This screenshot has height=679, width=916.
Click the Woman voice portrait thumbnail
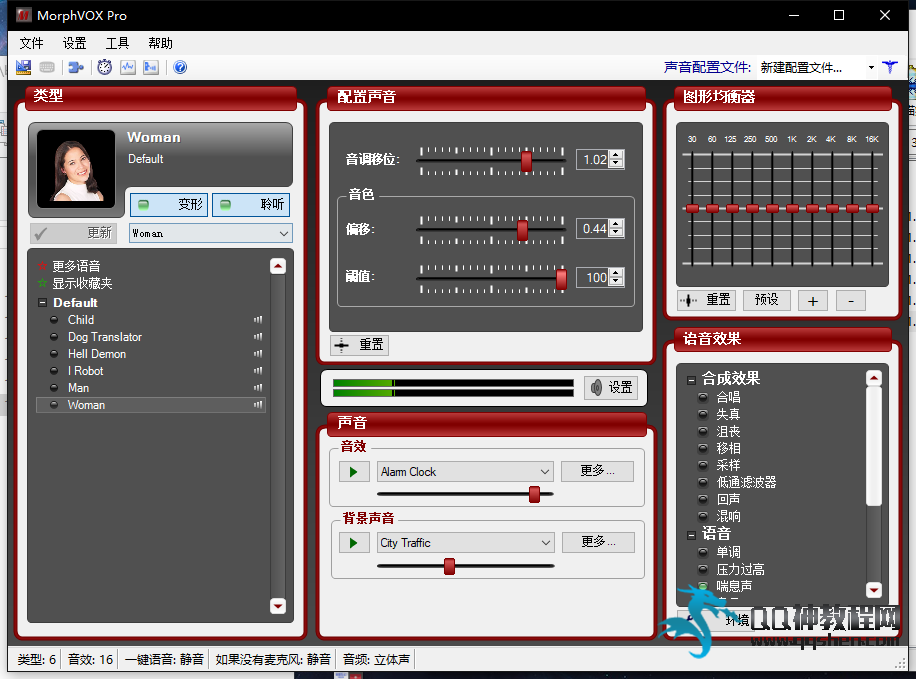(76, 169)
